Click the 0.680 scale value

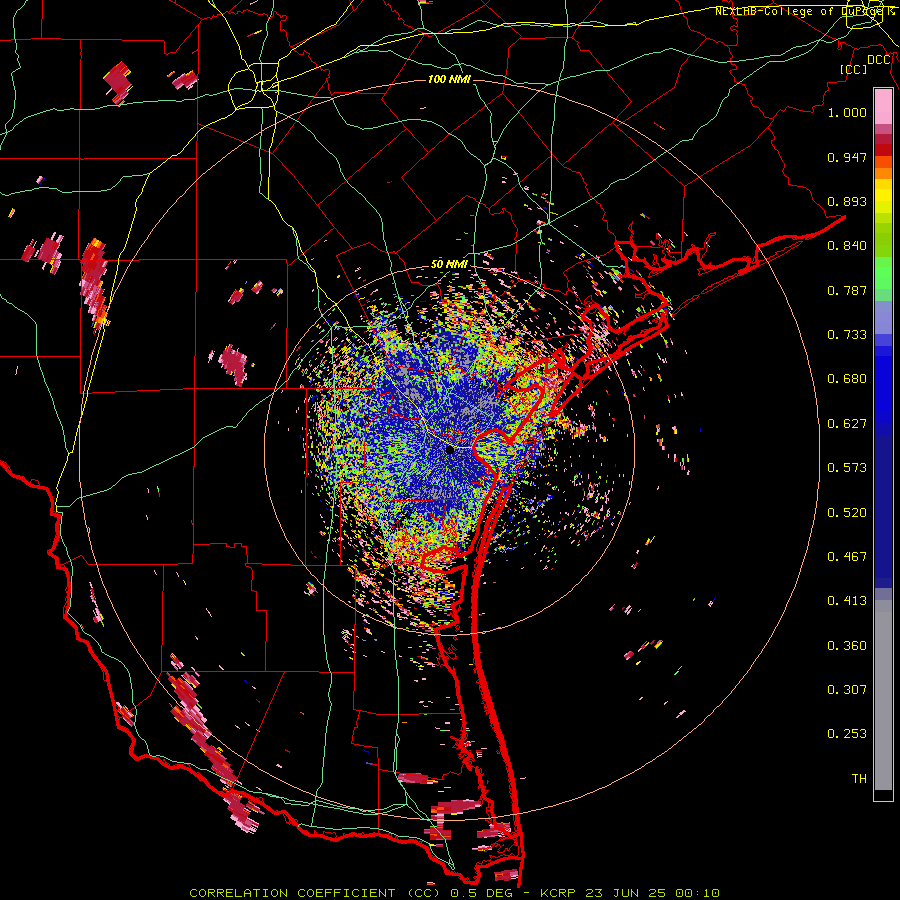coord(847,379)
